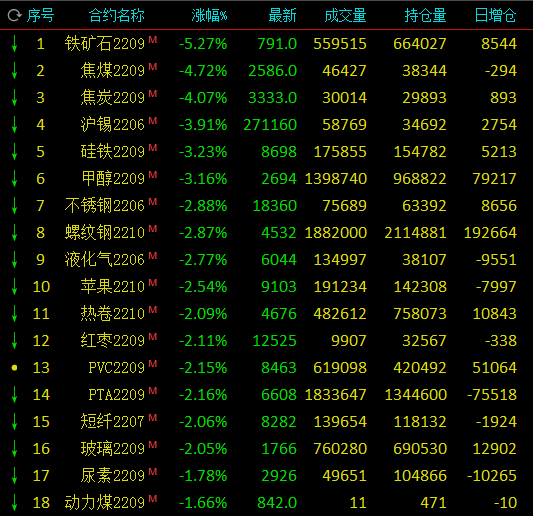Click the down-arrow indicator on row 2
This screenshot has height=516, width=533.
[x=14, y=71]
